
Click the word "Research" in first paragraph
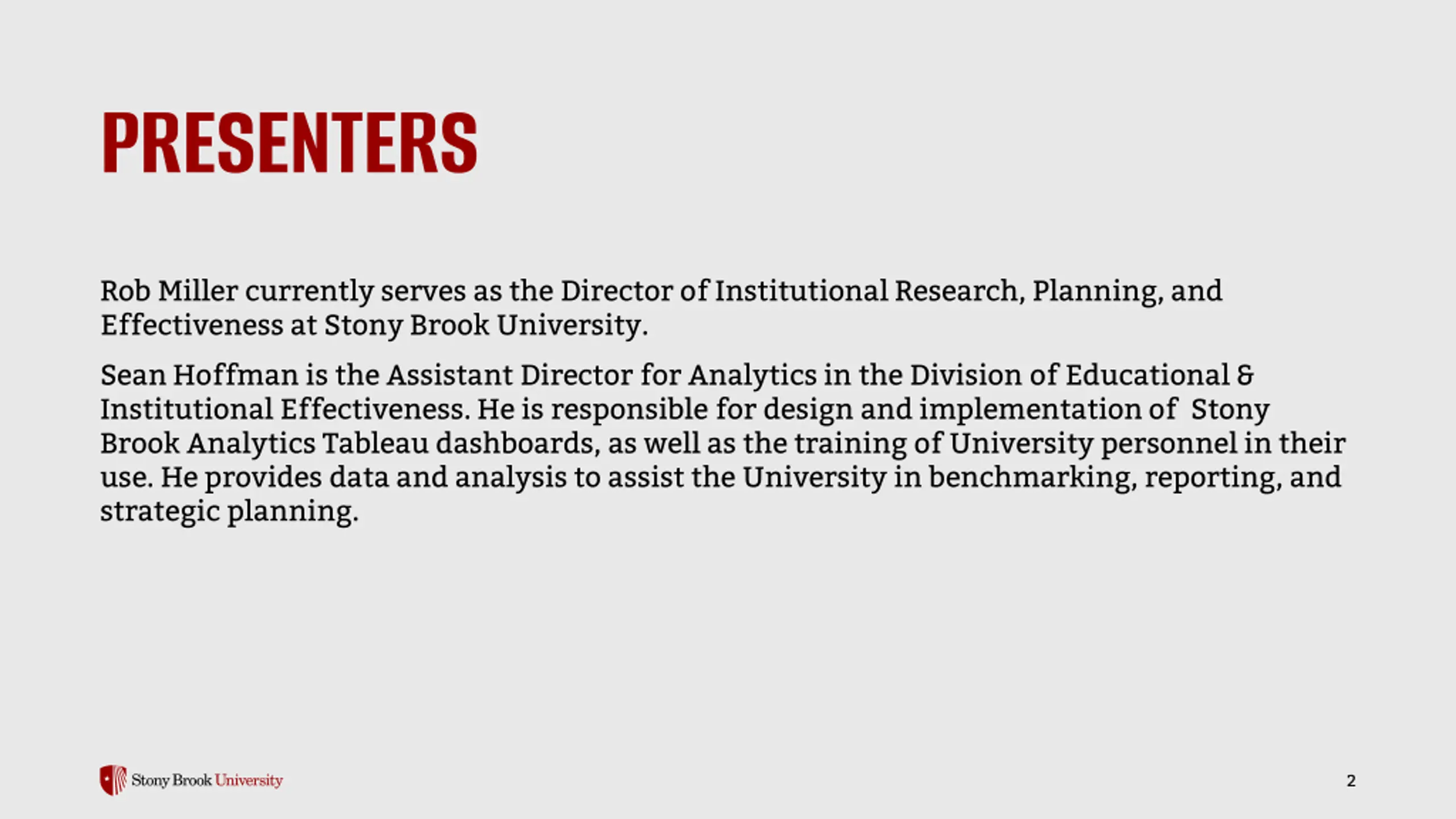[x=956, y=291]
